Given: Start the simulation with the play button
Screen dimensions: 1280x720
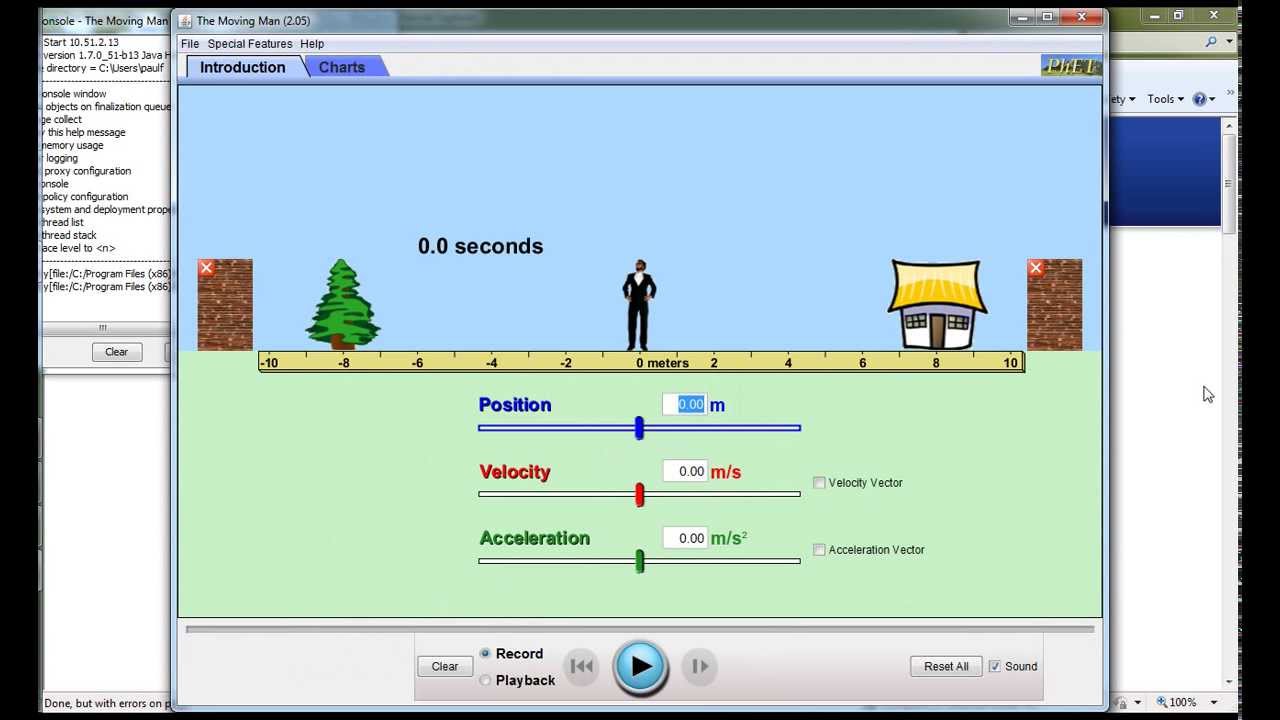Looking at the screenshot, I should click(x=641, y=667).
